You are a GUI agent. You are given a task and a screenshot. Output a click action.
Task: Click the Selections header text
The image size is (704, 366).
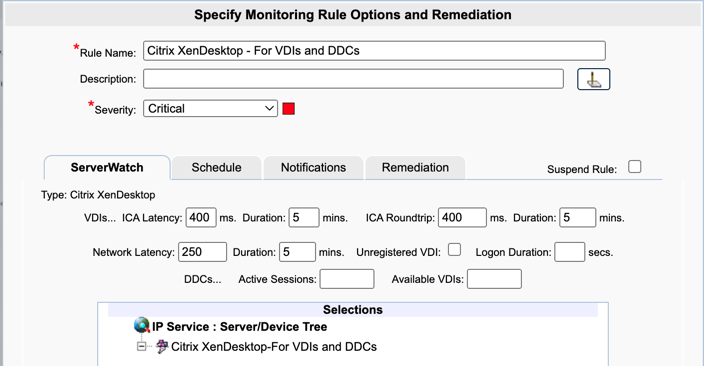353,309
